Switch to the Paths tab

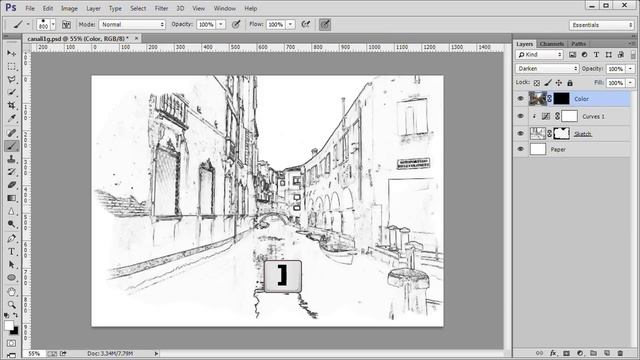[x=578, y=44]
